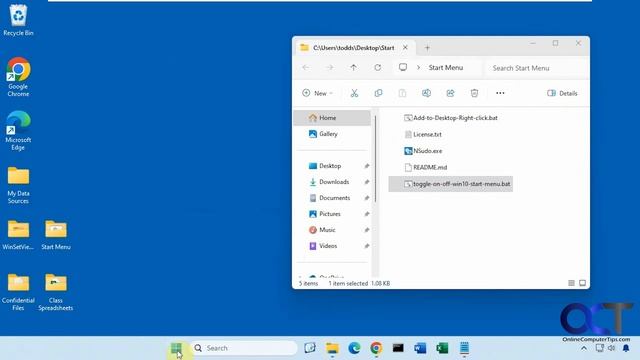The image size is (640, 360).
Task: Click the Paste icon in Explorer toolbar
Action: 402,93
